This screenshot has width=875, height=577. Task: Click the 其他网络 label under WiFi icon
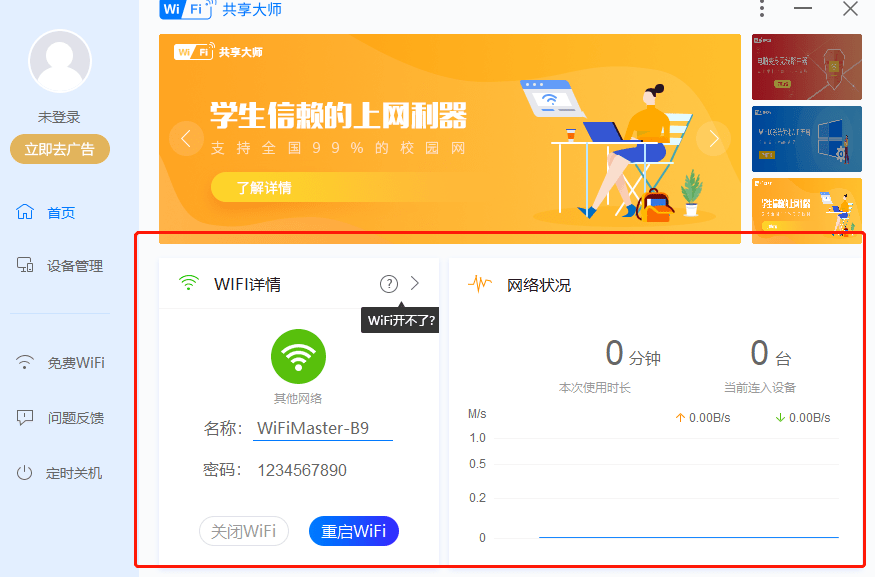(x=298, y=398)
